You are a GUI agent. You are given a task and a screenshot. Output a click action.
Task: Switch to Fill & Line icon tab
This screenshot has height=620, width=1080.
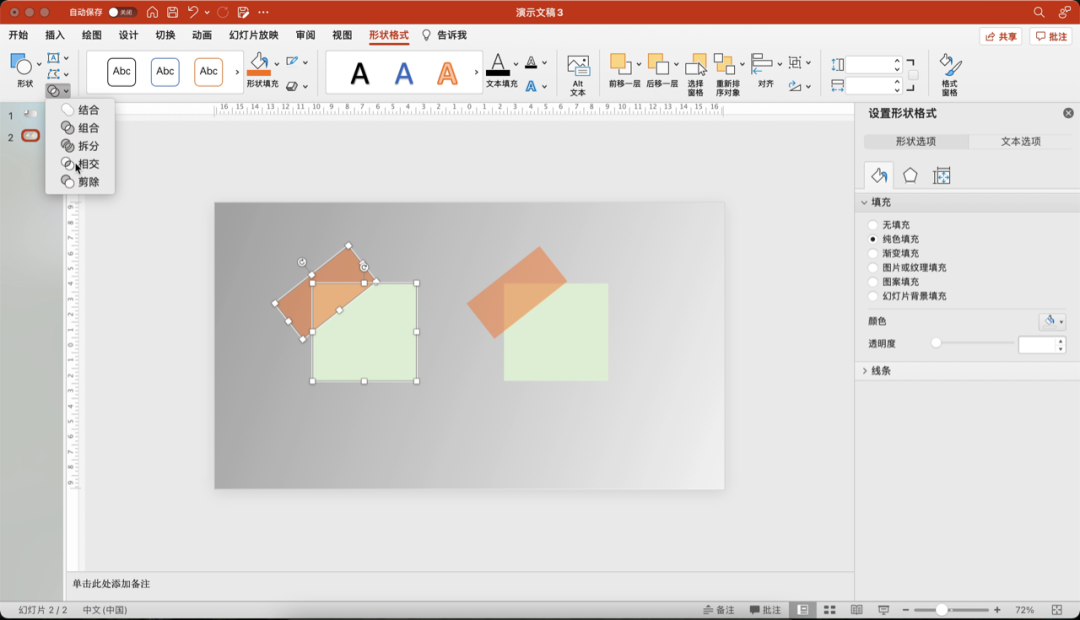click(879, 176)
